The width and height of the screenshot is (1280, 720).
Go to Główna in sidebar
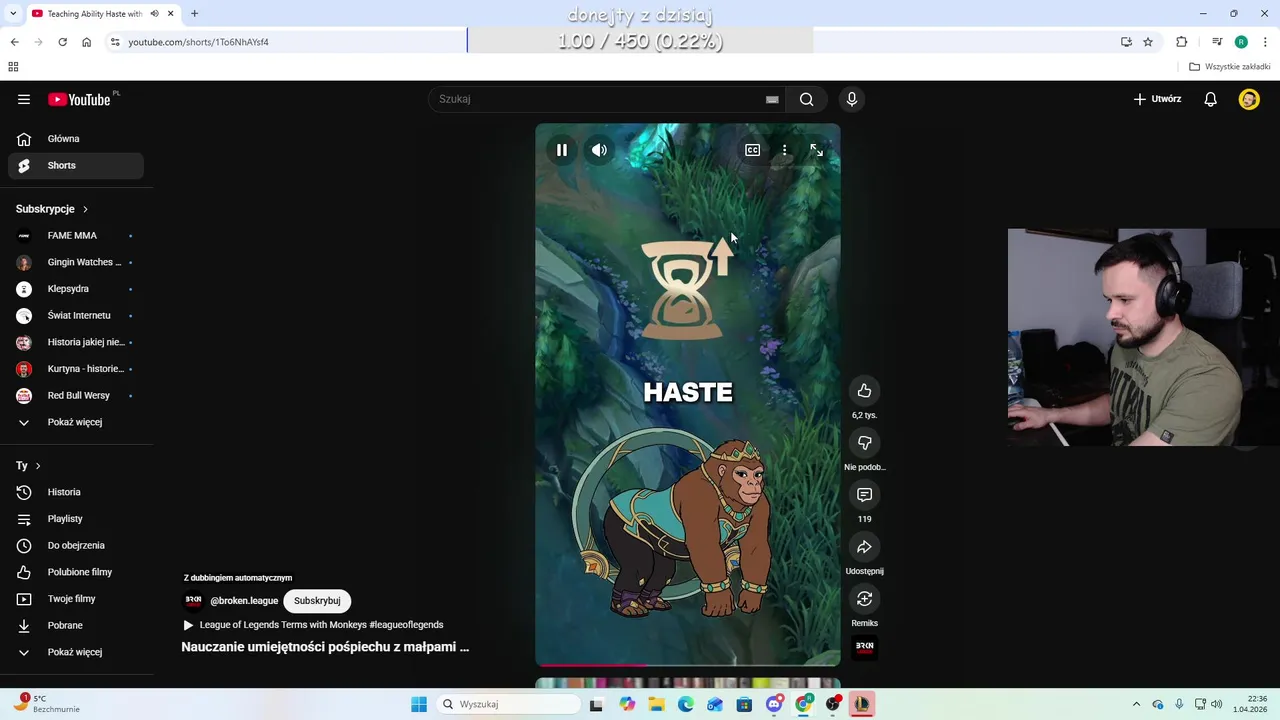click(x=76, y=139)
